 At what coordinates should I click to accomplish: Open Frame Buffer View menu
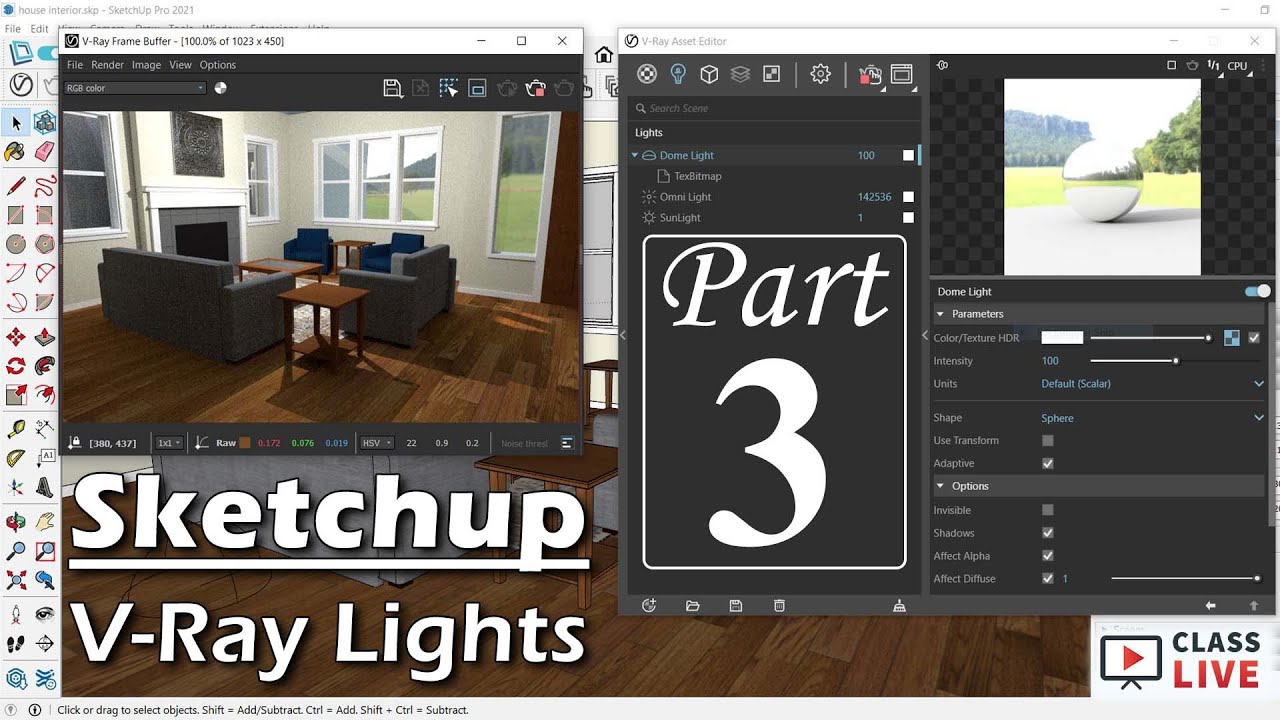pyautogui.click(x=180, y=65)
